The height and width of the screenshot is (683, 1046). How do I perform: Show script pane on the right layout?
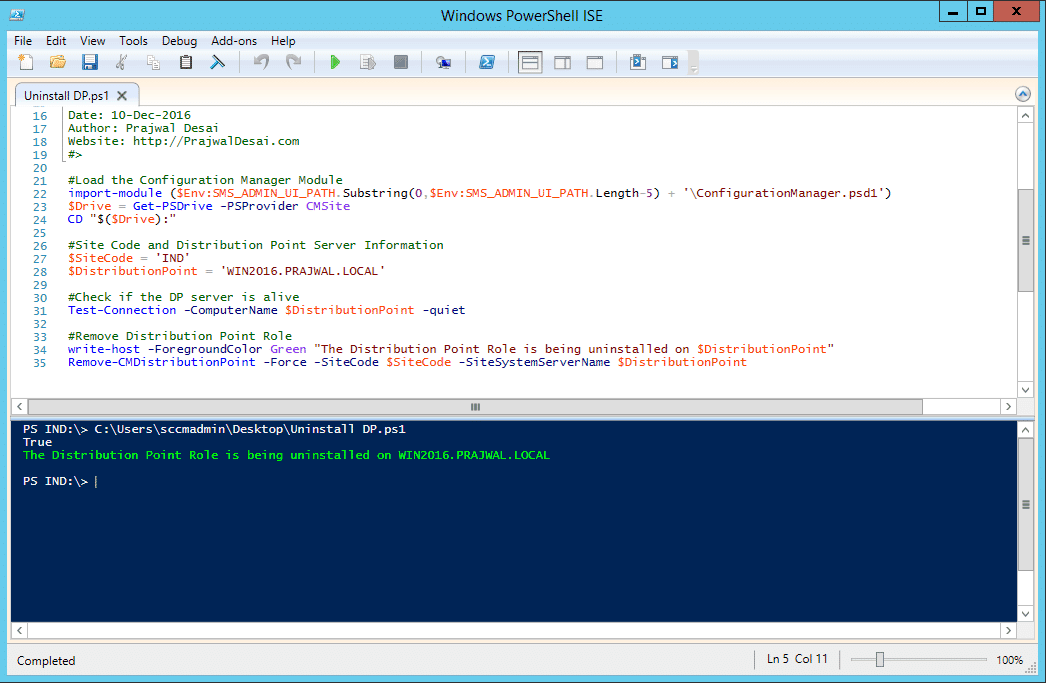click(x=562, y=63)
